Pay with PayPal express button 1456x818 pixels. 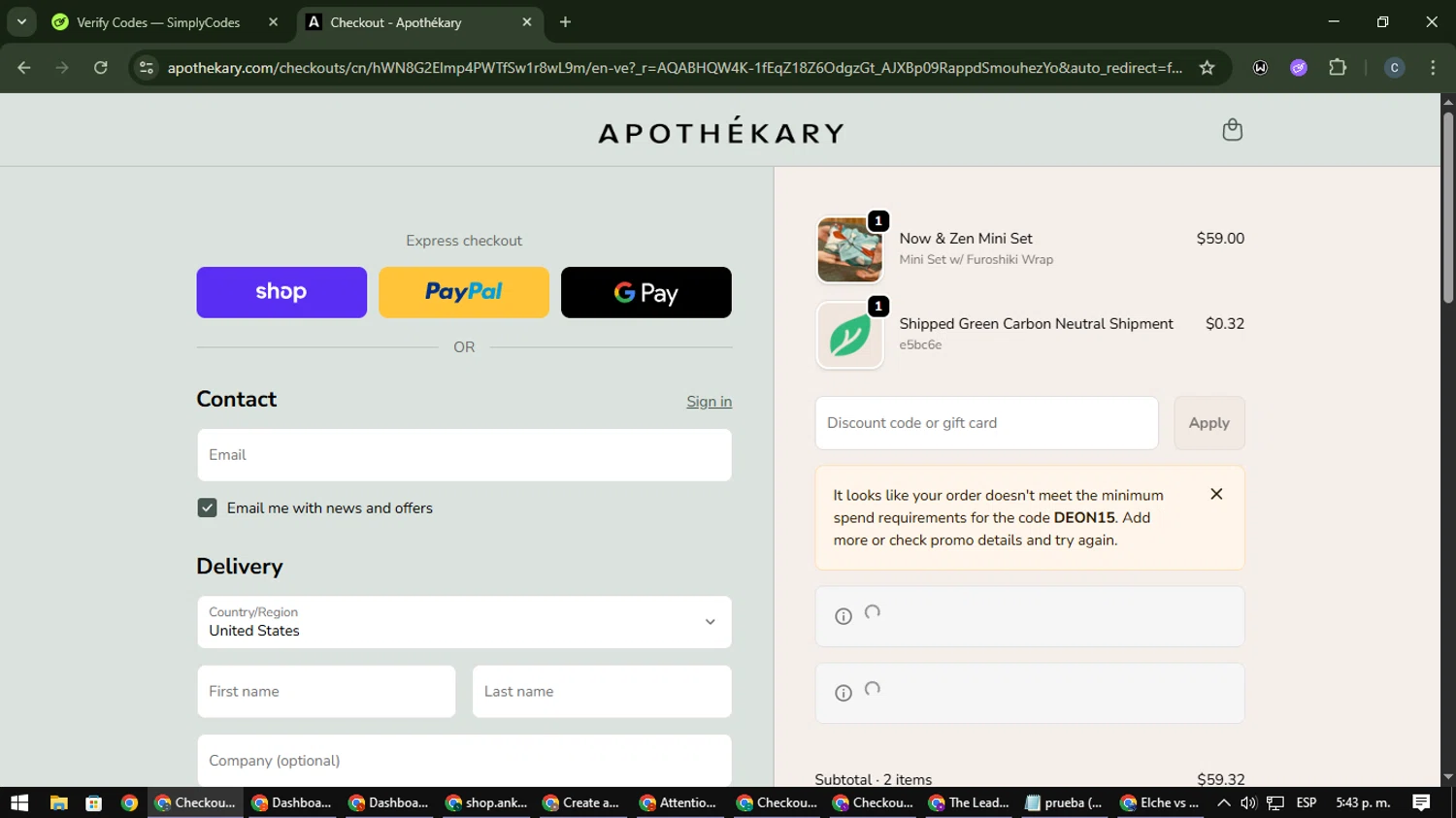coord(464,292)
